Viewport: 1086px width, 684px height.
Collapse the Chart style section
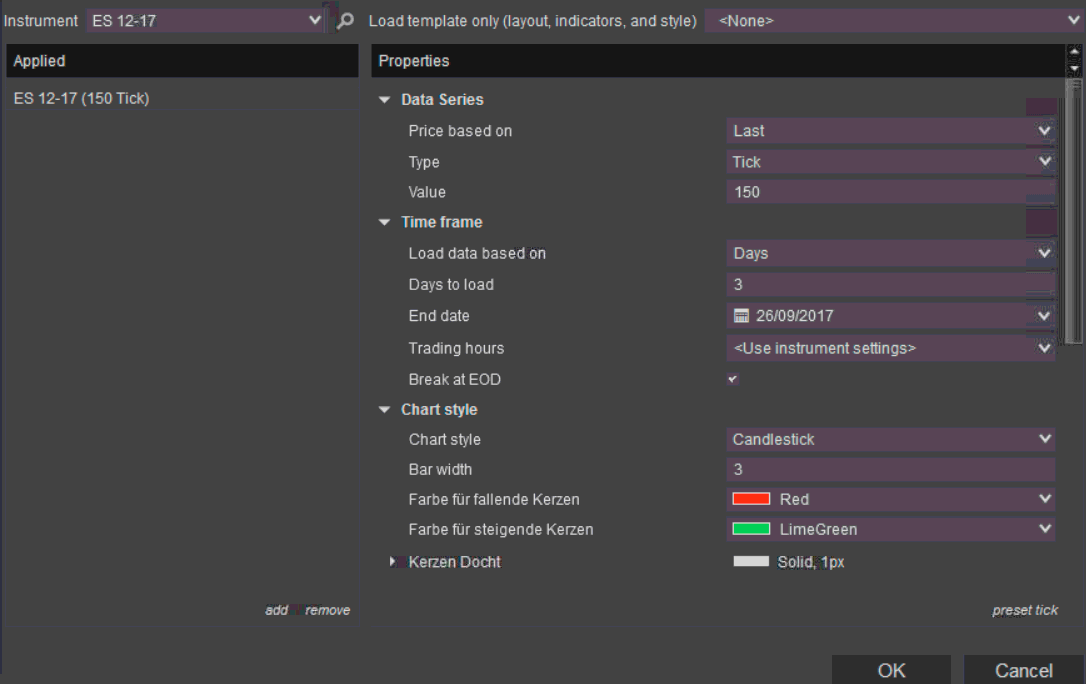click(x=385, y=410)
